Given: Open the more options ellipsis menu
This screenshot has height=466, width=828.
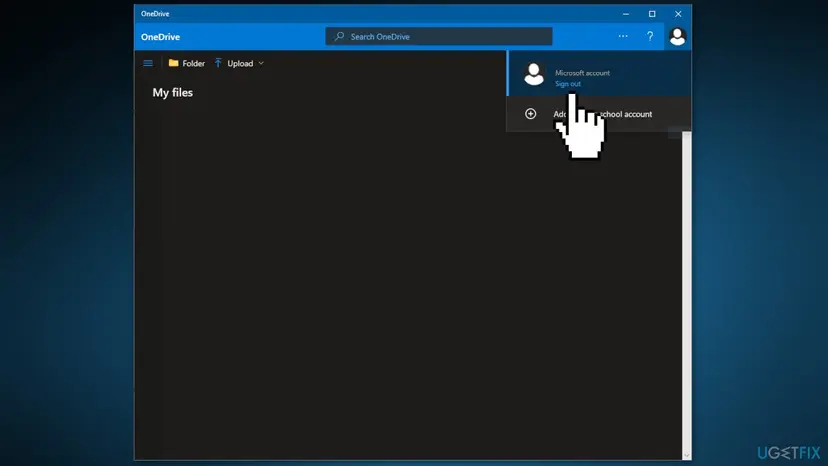Looking at the screenshot, I should click(x=623, y=36).
